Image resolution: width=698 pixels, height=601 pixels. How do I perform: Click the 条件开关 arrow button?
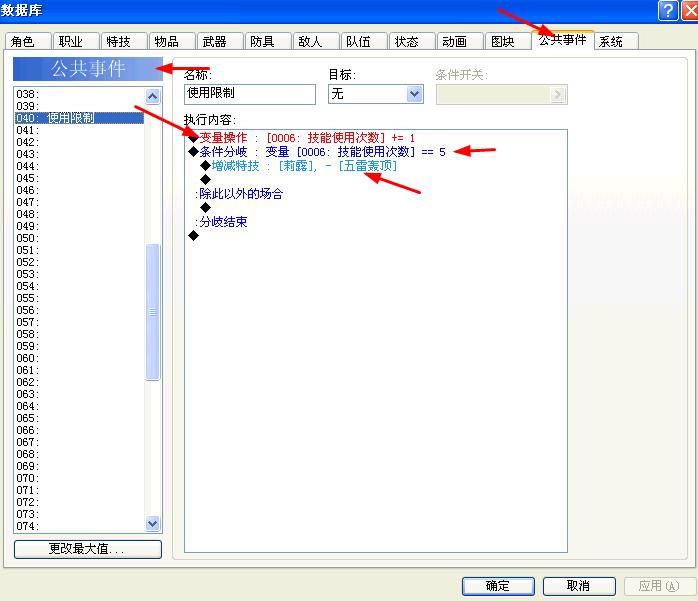point(558,94)
